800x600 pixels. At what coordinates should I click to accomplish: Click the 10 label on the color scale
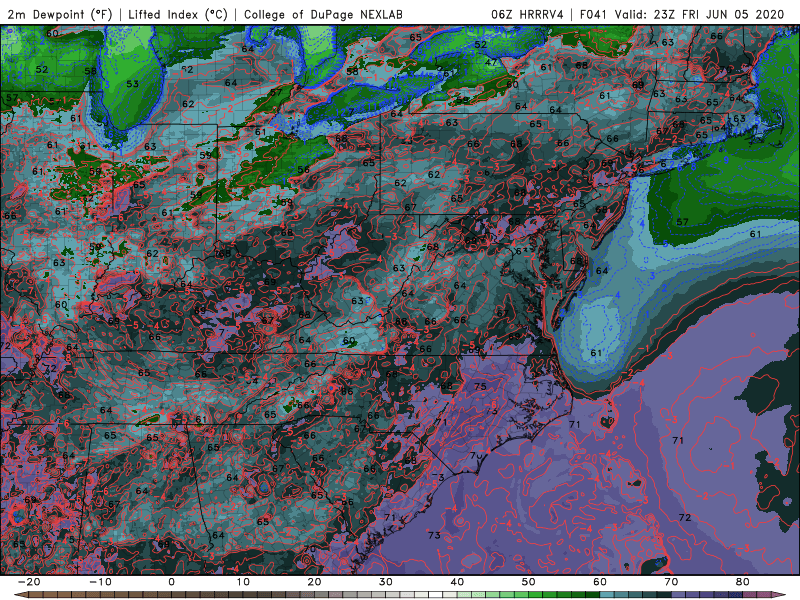(x=243, y=582)
